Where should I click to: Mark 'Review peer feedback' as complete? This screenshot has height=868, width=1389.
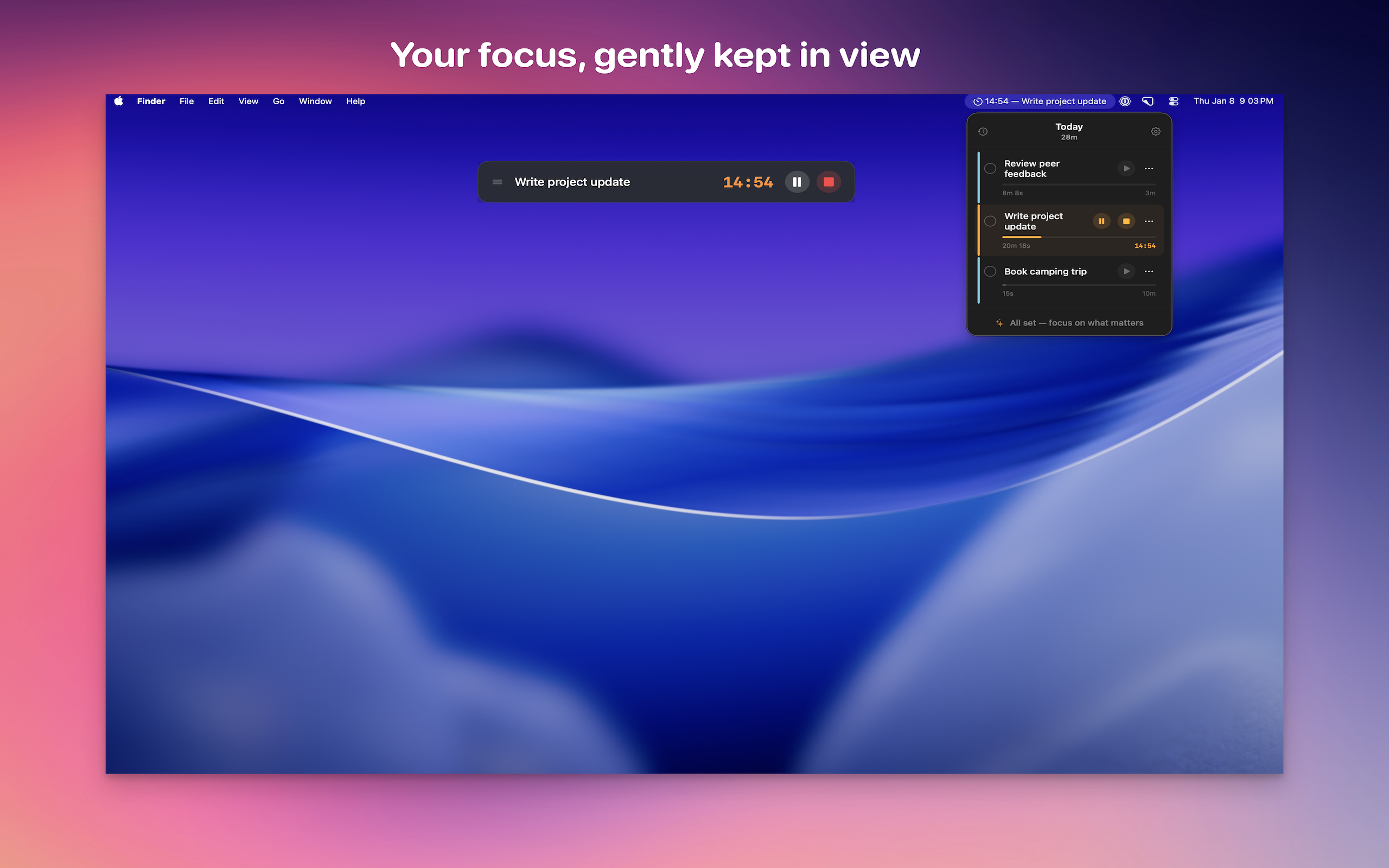tap(990, 168)
